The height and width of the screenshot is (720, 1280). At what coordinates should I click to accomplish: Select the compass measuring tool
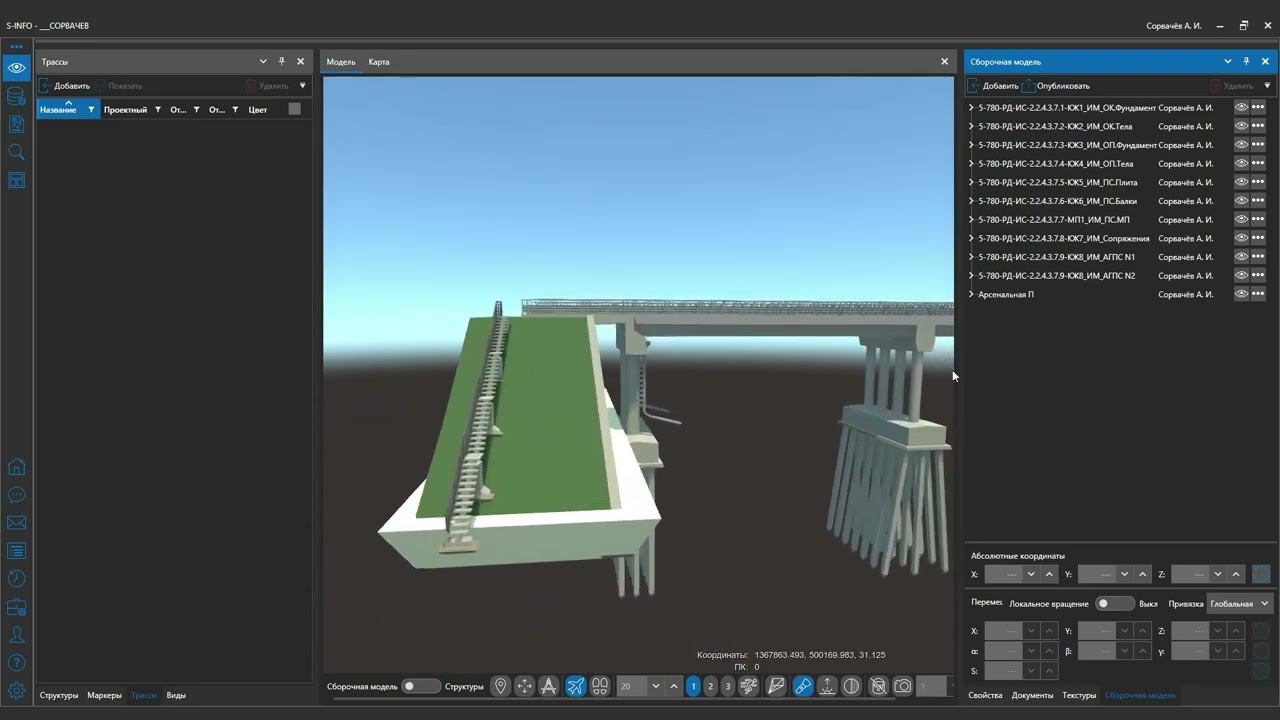click(549, 686)
